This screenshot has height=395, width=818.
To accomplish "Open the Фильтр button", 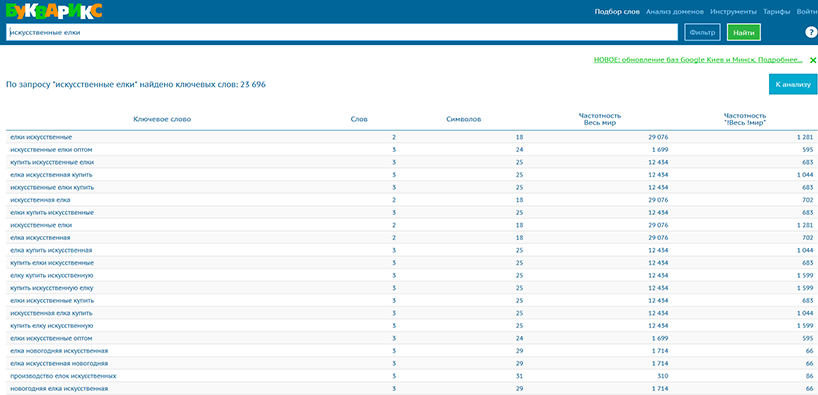I will tap(702, 32).
